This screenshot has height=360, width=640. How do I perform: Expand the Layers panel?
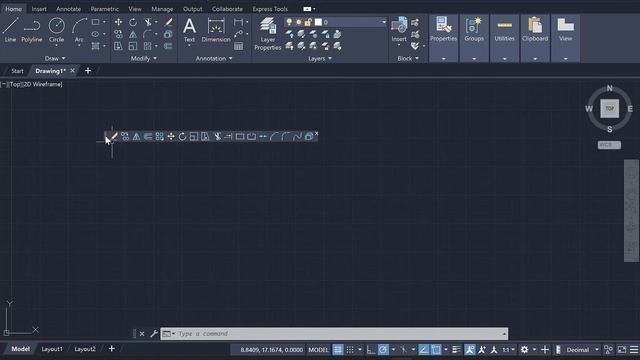click(320, 58)
